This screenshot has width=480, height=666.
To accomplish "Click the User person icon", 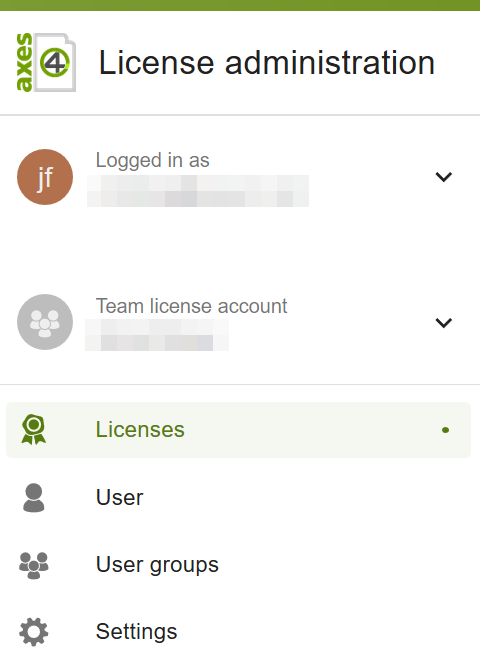I will tap(34, 497).
